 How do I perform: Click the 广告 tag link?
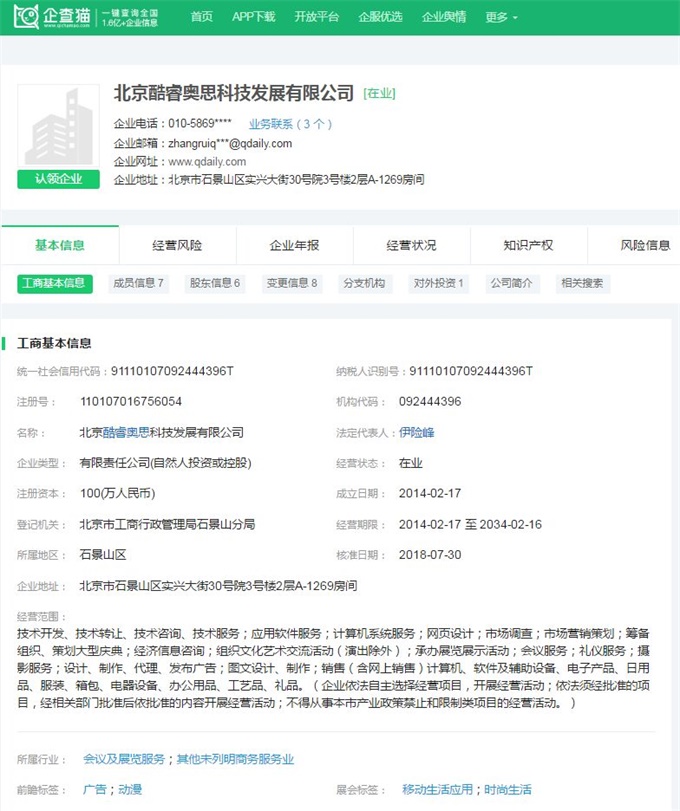[x=95, y=790]
